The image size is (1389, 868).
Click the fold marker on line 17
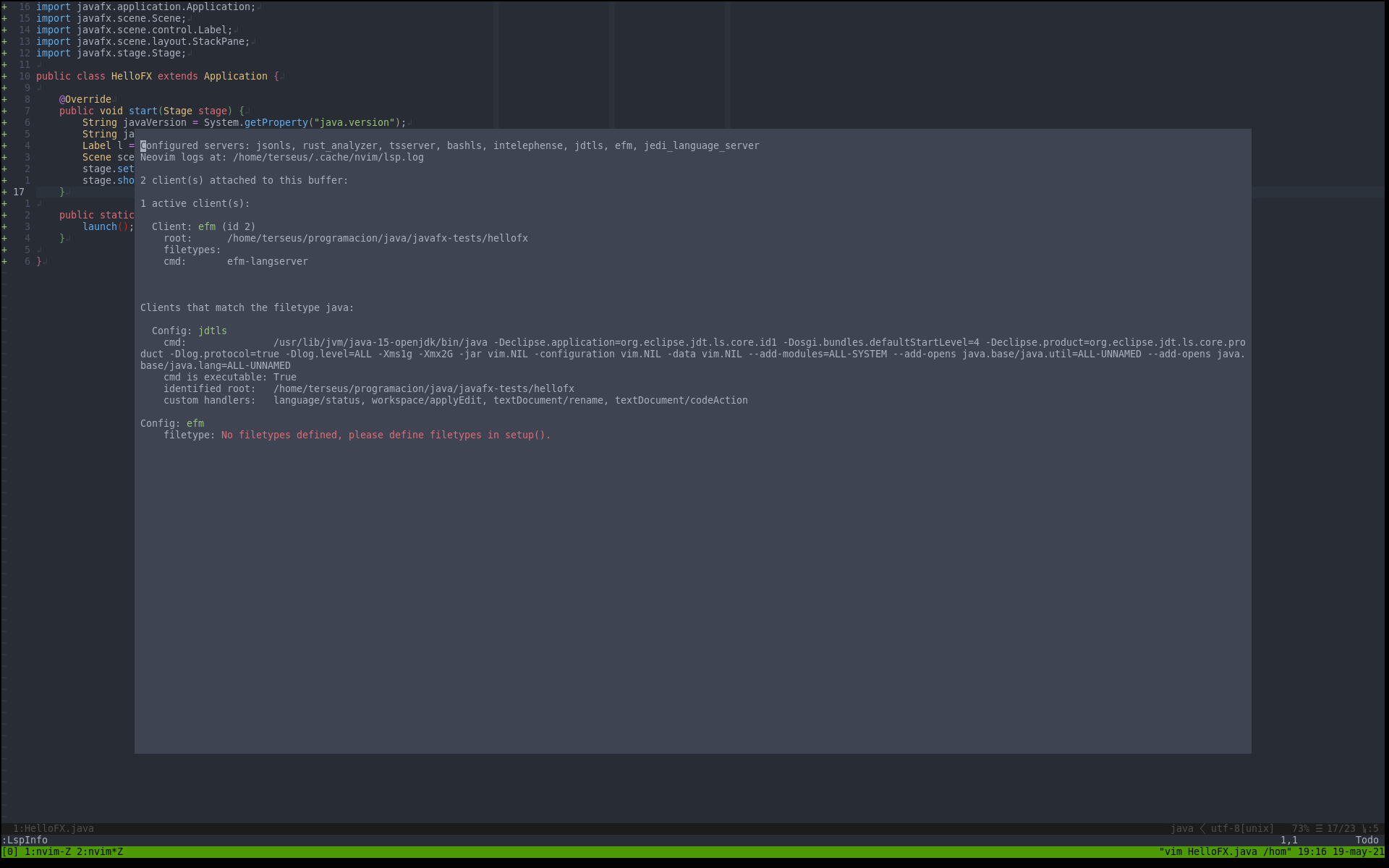(4, 192)
